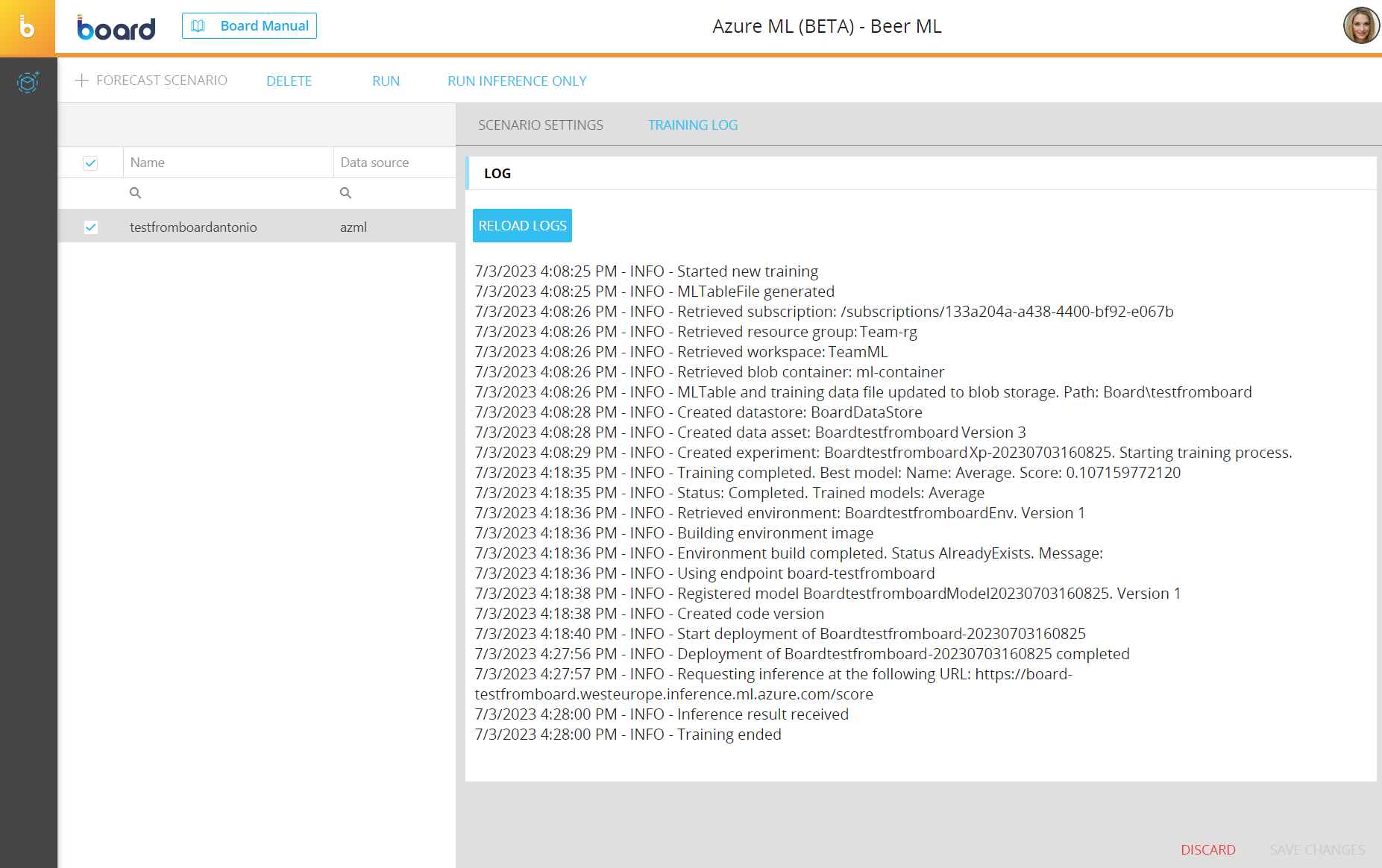Open the Training Log tab

(692, 125)
